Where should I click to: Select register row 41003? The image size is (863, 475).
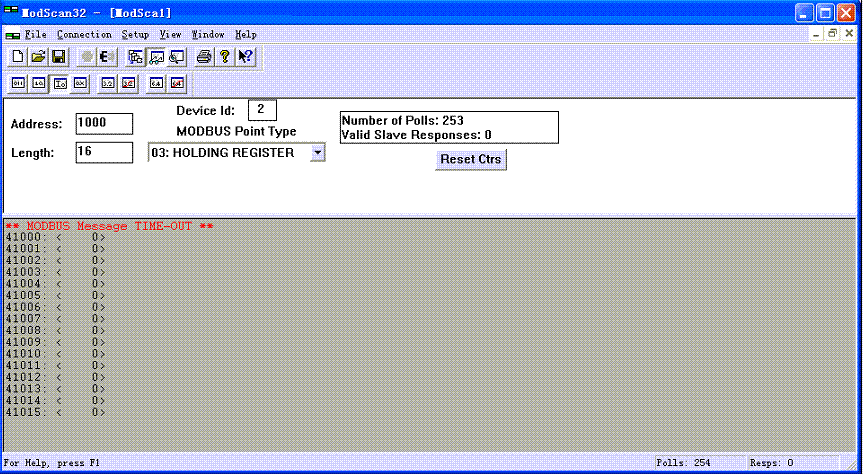pos(55,272)
